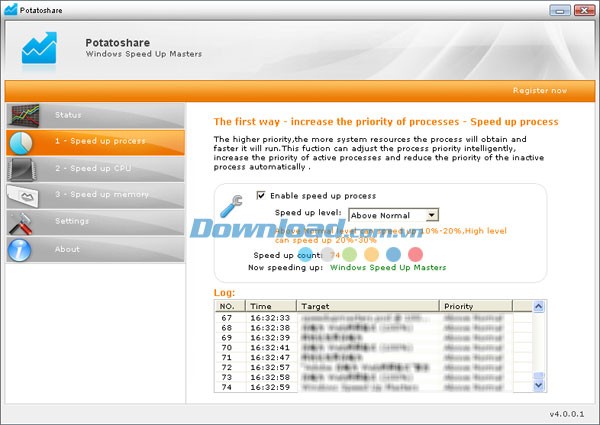Image resolution: width=600 pixels, height=425 pixels.
Task: Select log row number 67
Action: (373, 318)
